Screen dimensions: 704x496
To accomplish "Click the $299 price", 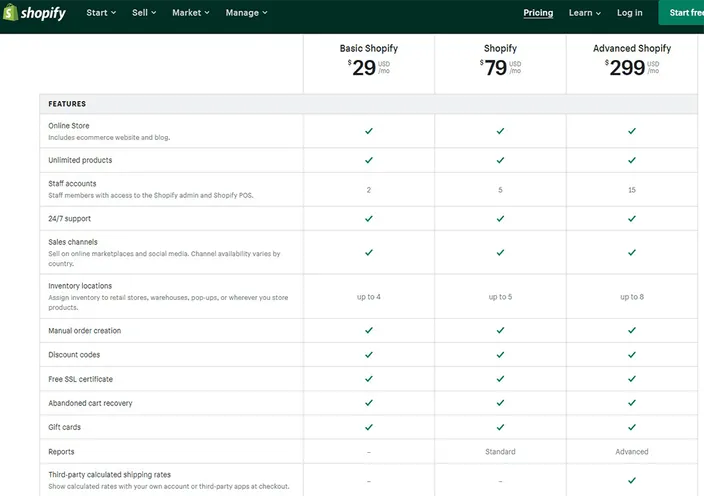I will tap(631, 68).
